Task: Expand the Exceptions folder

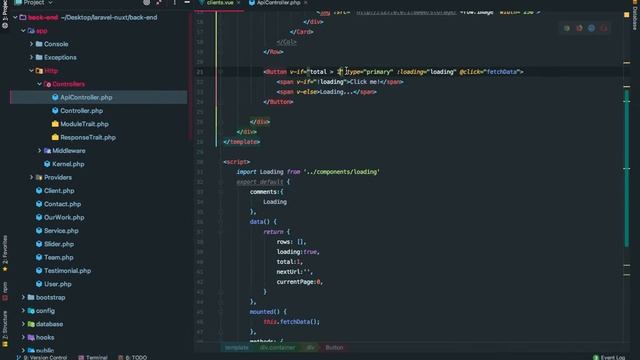Action: [31, 58]
